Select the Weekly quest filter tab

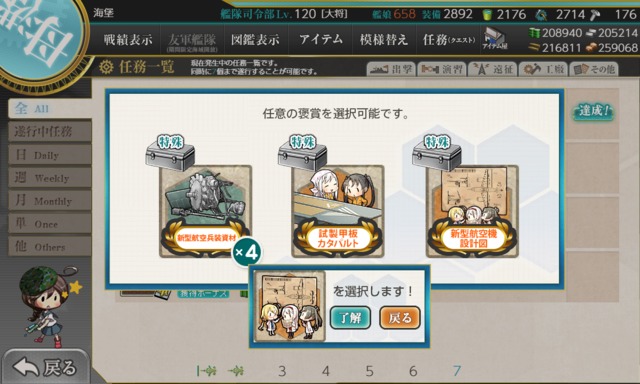(49, 178)
